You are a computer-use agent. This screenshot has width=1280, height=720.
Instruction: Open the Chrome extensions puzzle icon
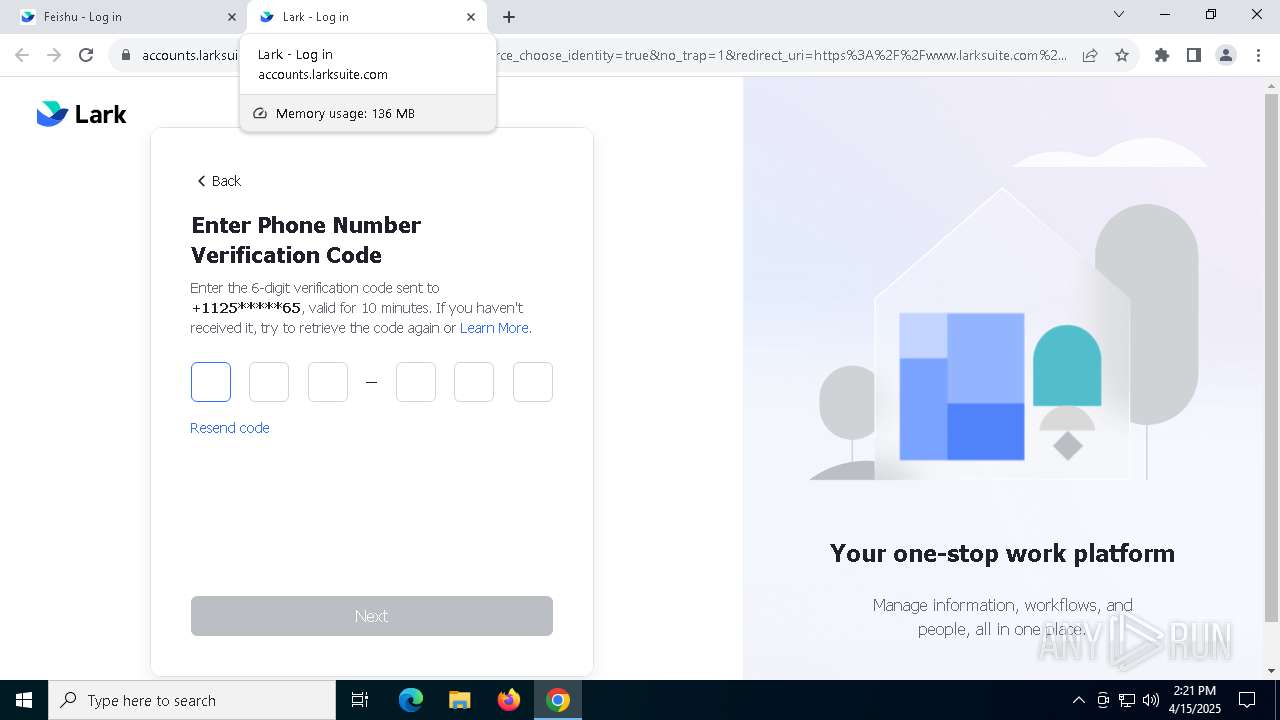tap(1162, 55)
